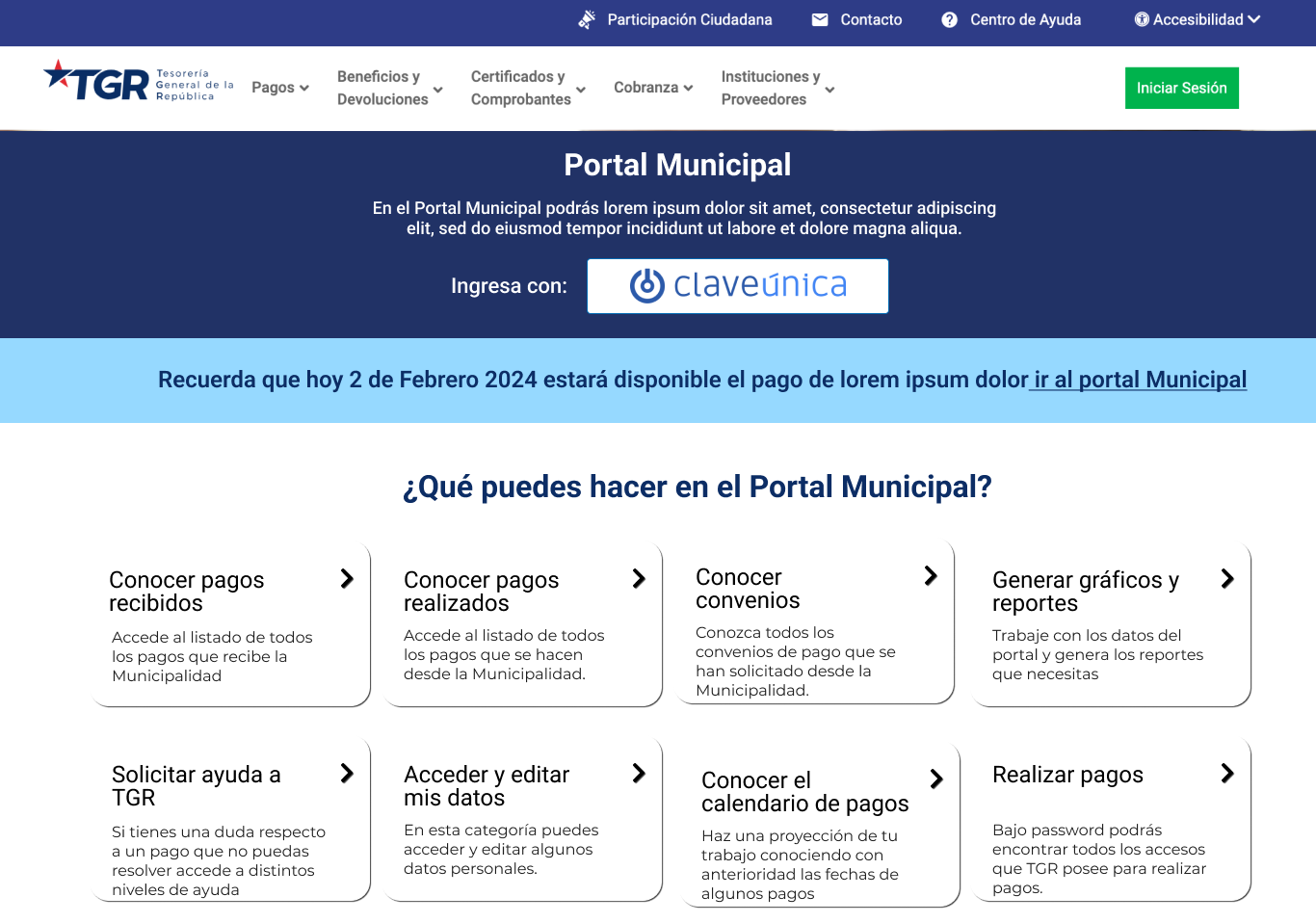Click arrow on Conocer el calendario de pagos card

(935, 778)
